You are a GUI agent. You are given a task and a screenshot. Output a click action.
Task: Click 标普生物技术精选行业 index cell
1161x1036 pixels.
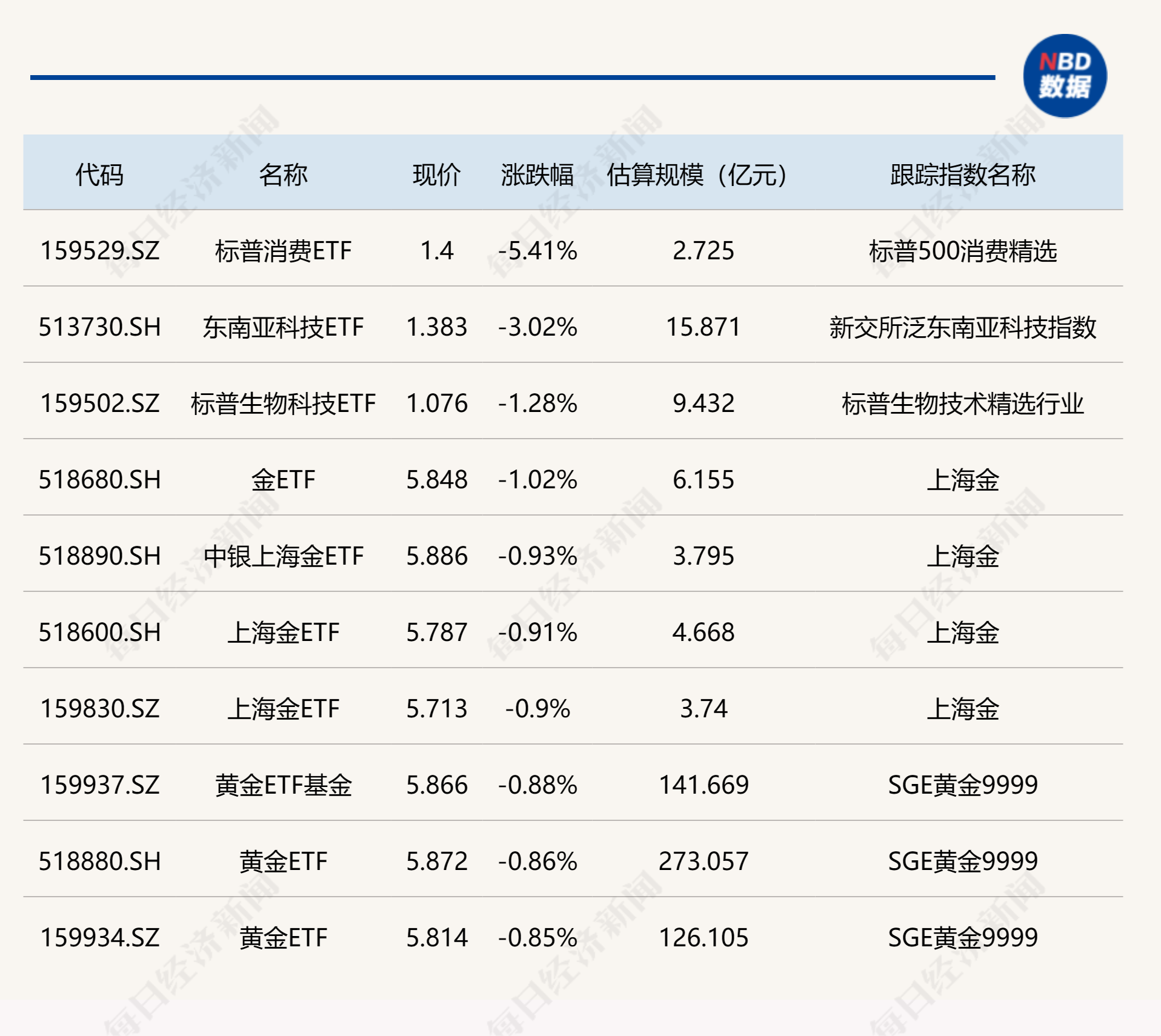point(963,403)
